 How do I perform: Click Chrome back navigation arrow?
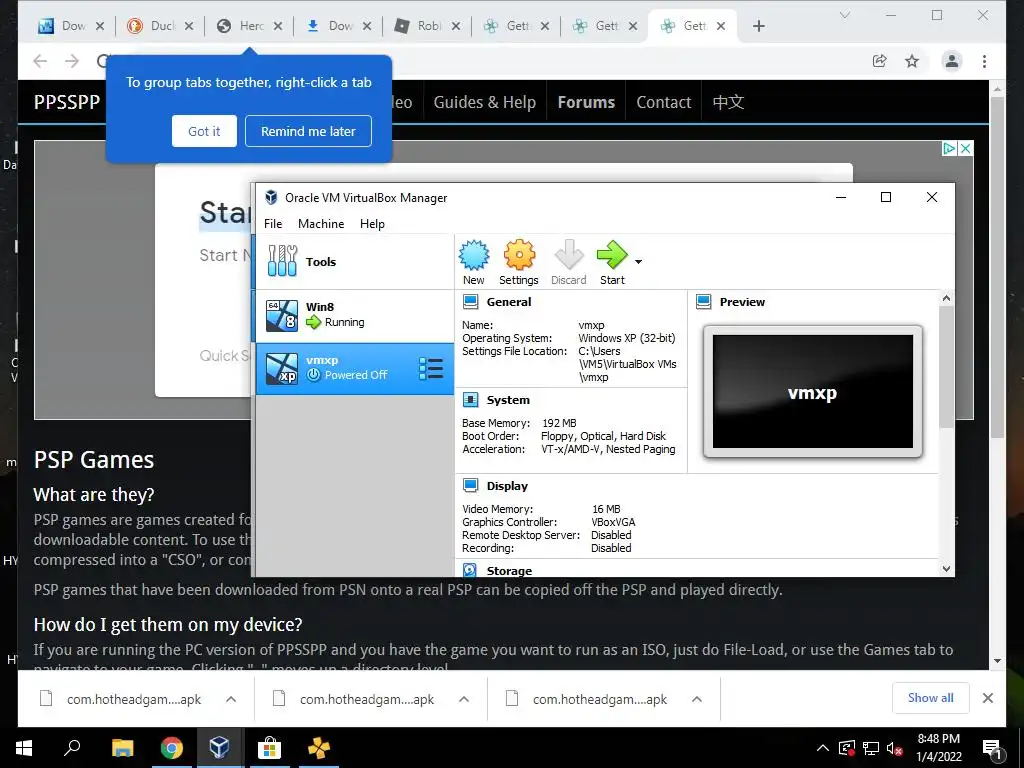[x=40, y=61]
